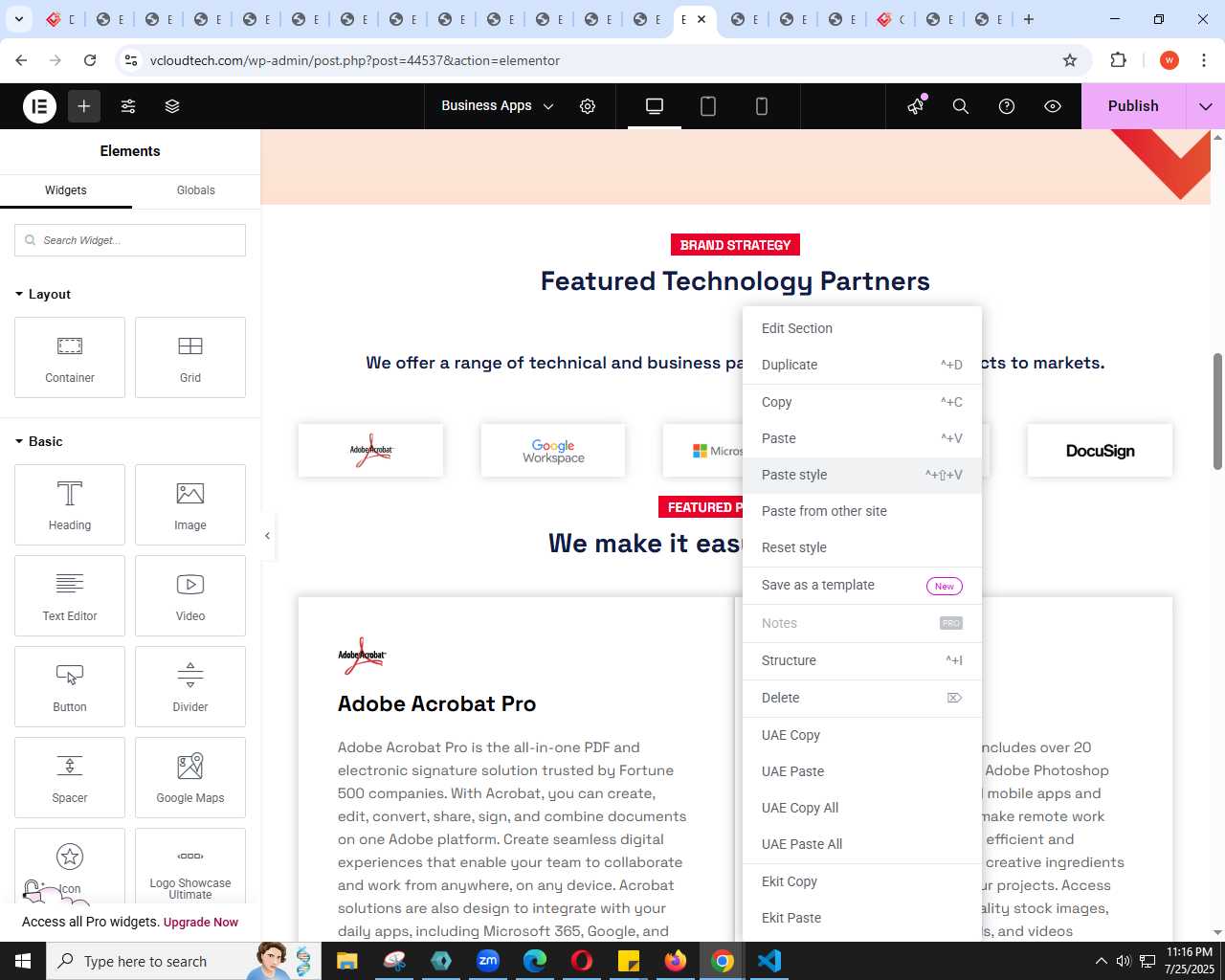Open the Help question mark icon
This screenshot has height=980, width=1225.
[x=1007, y=106]
